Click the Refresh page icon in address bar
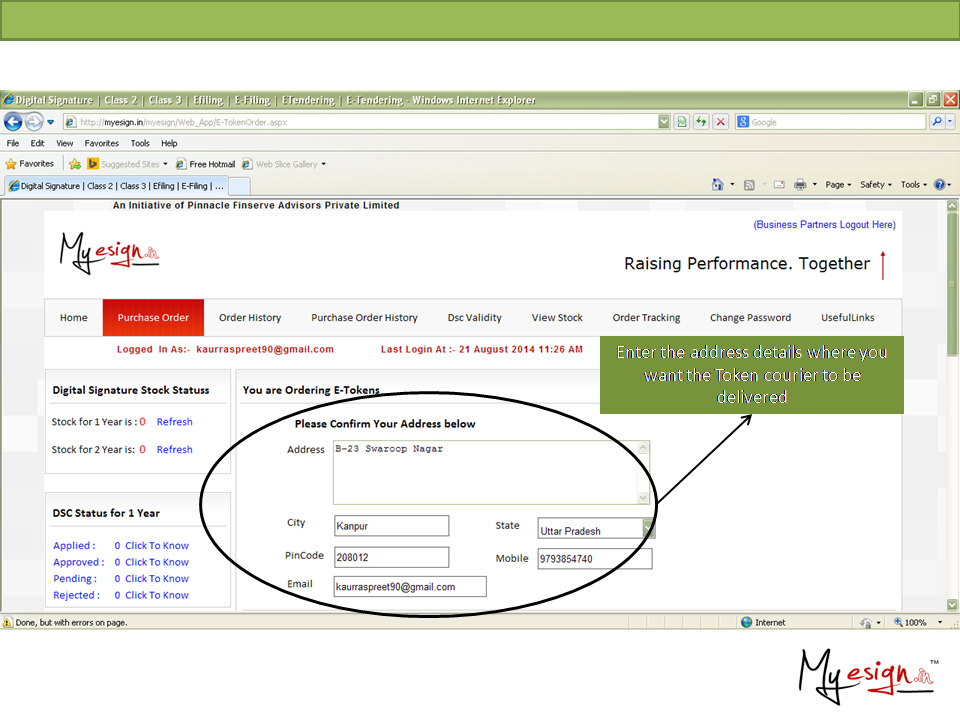The image size is (960, 720). [x=701, y=122]
